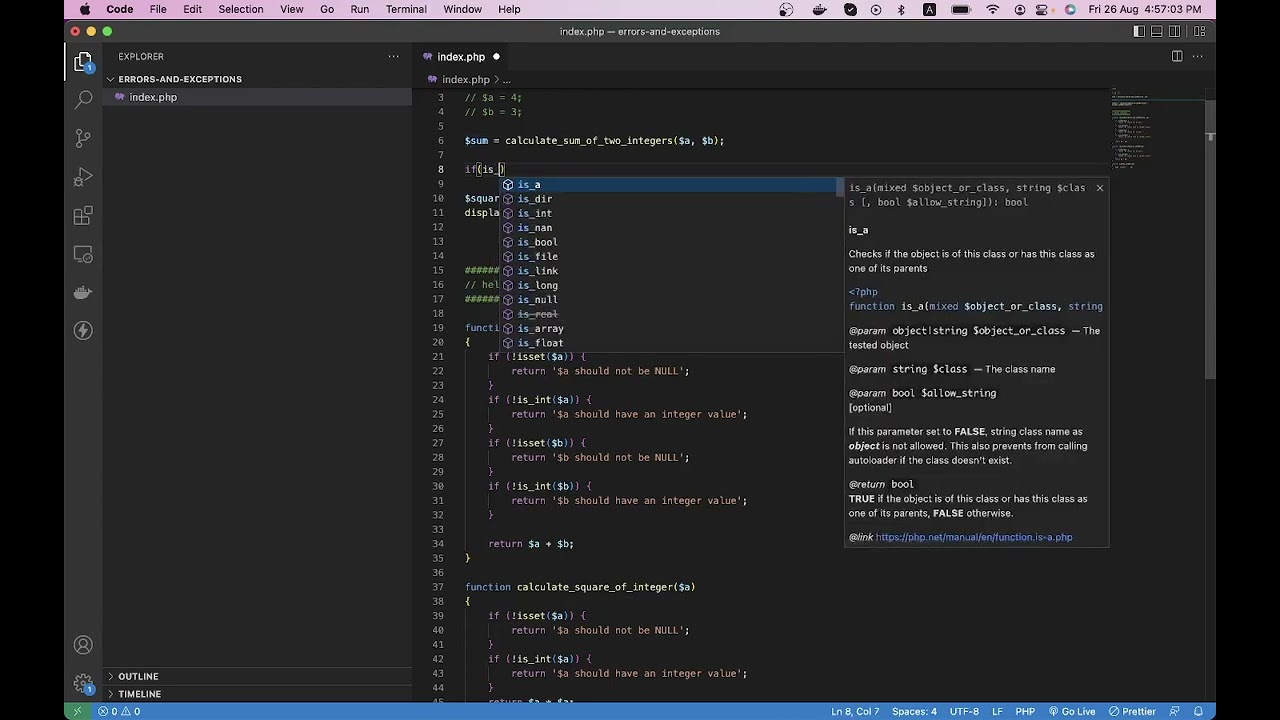Image resolution: width=1280 pixels, height=720 pixels.
Task: Open the Explorer view in activity bar
Action: coord(84,63)
